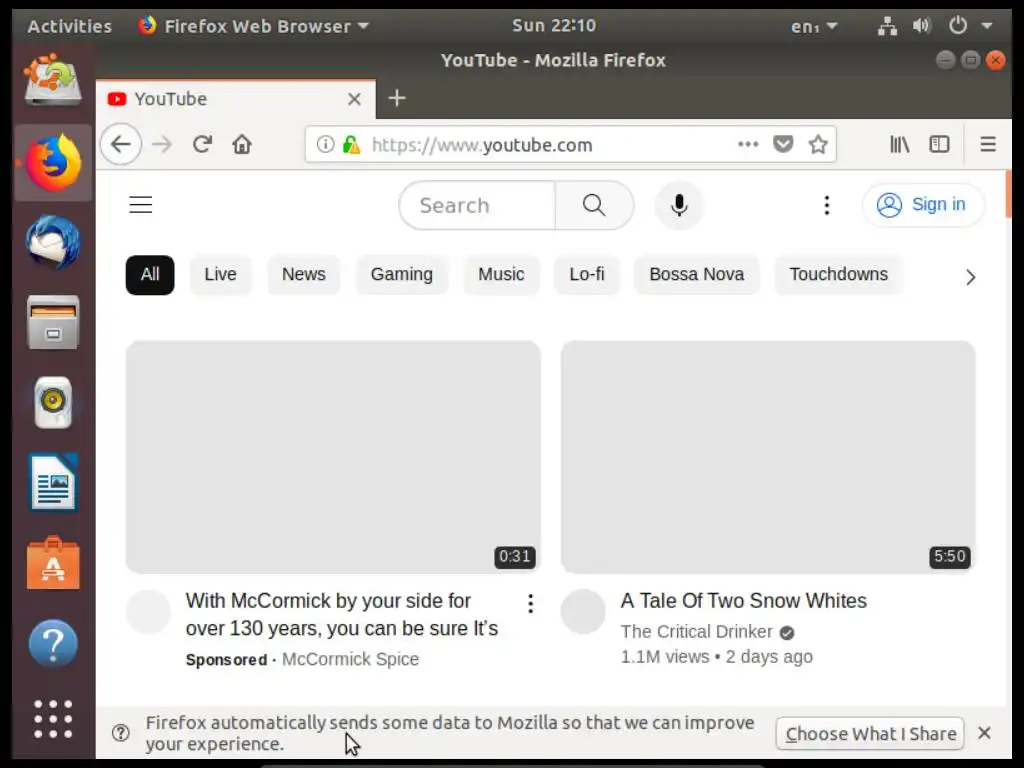Select the YouTube browser tab
Screen dimensions: 1024x768
[x=235, y=99]
